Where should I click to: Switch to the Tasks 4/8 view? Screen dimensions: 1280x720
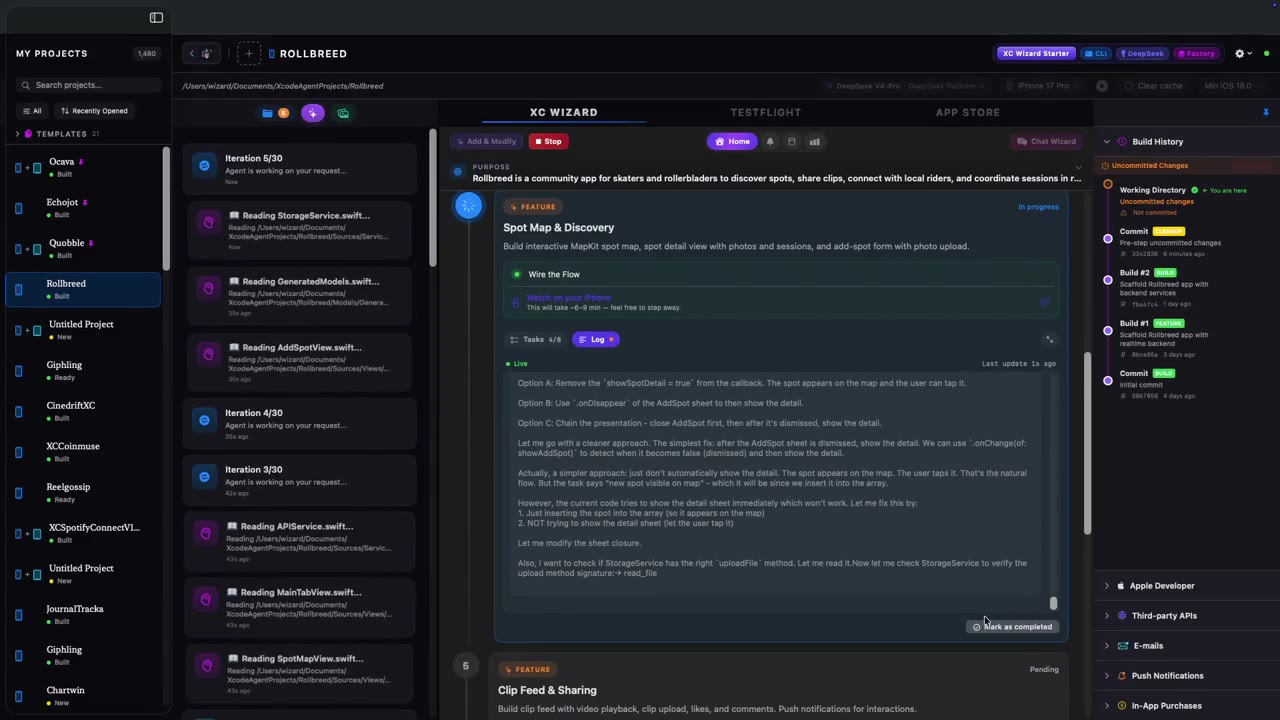[536, 339]
